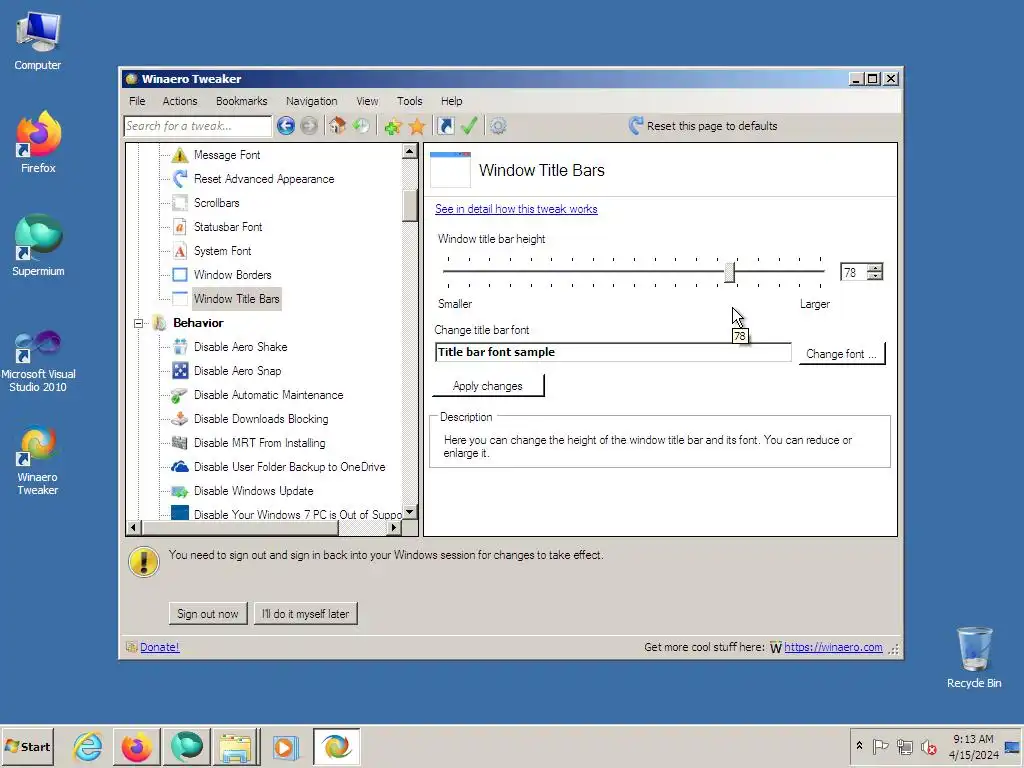Click I'll do it myself later

click(306, 614)
